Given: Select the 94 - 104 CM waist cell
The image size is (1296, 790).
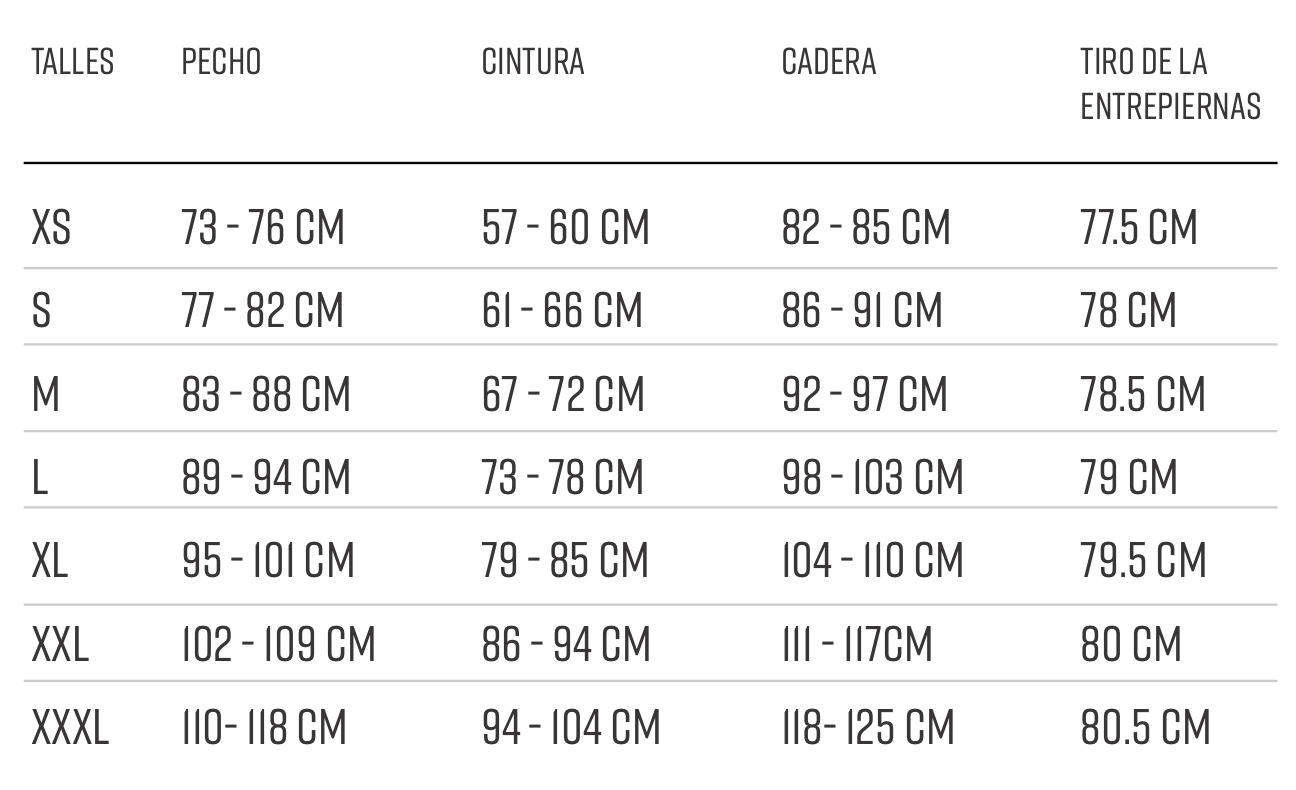Looking at the screenshot, I should click(x=571, y=727).
